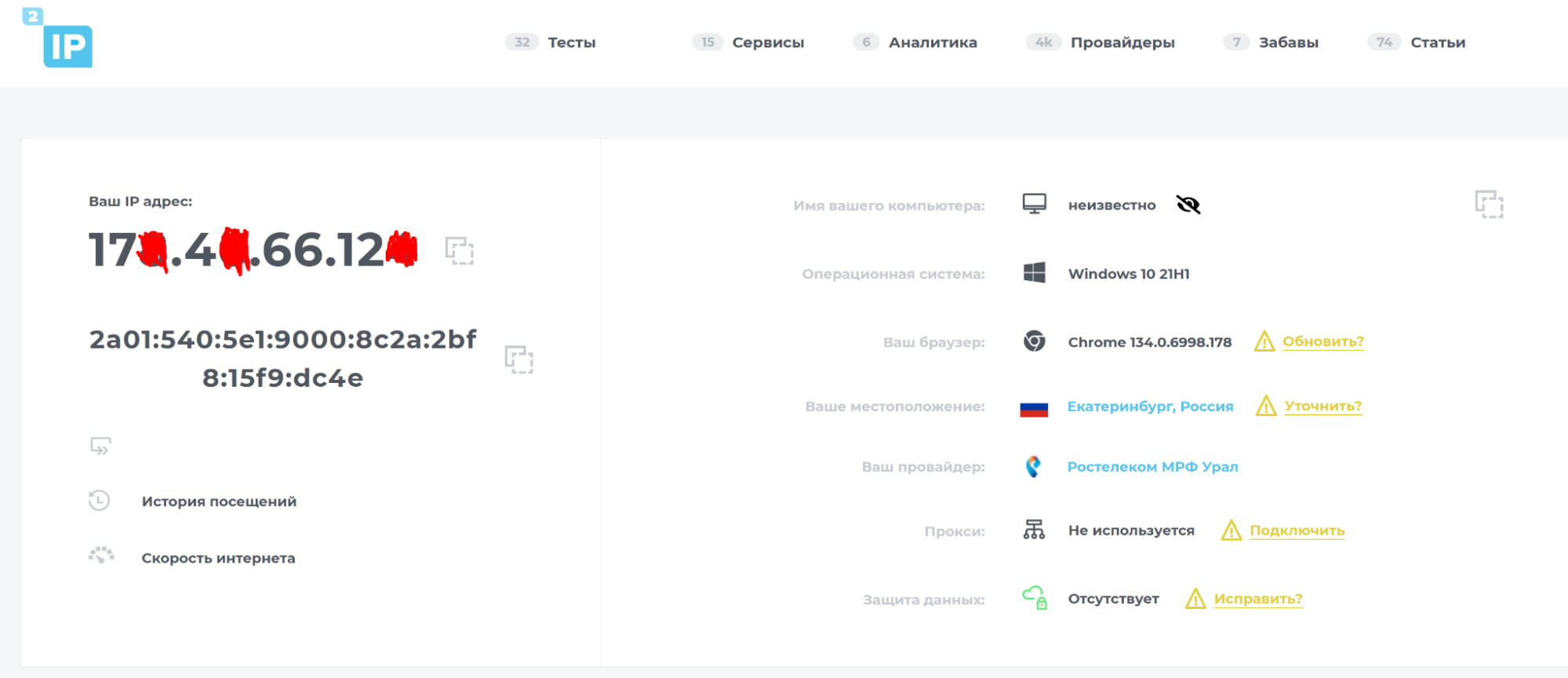Click the 74 badge beside Статьи
This screenshot has height=678, width=1568.
(1384, 42)
